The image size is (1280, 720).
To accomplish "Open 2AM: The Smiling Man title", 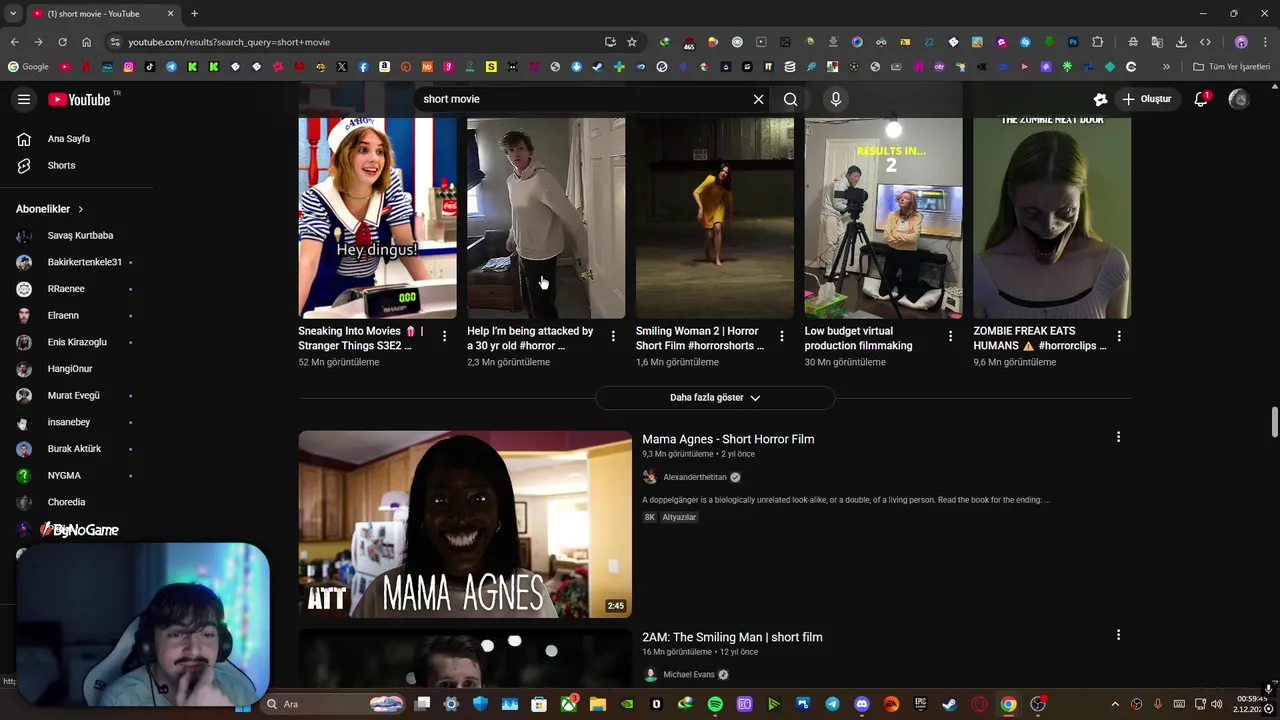I will [x=732, y=637].
